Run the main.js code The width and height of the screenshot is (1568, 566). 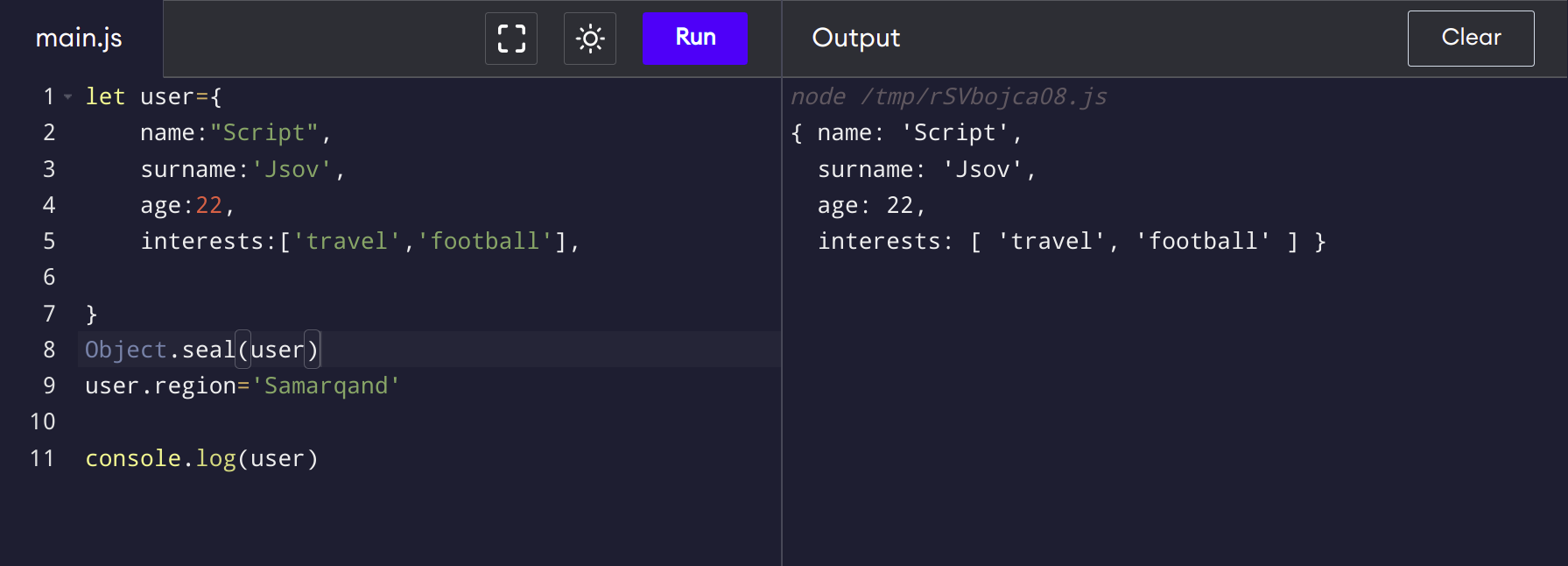694,38
